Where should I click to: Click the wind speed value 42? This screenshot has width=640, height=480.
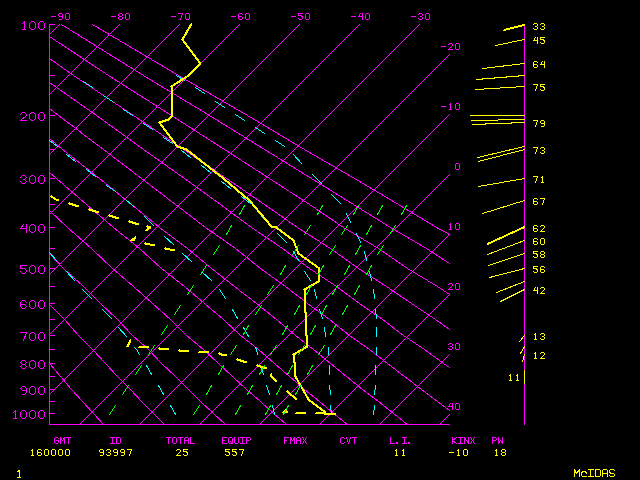click(538, 290)
